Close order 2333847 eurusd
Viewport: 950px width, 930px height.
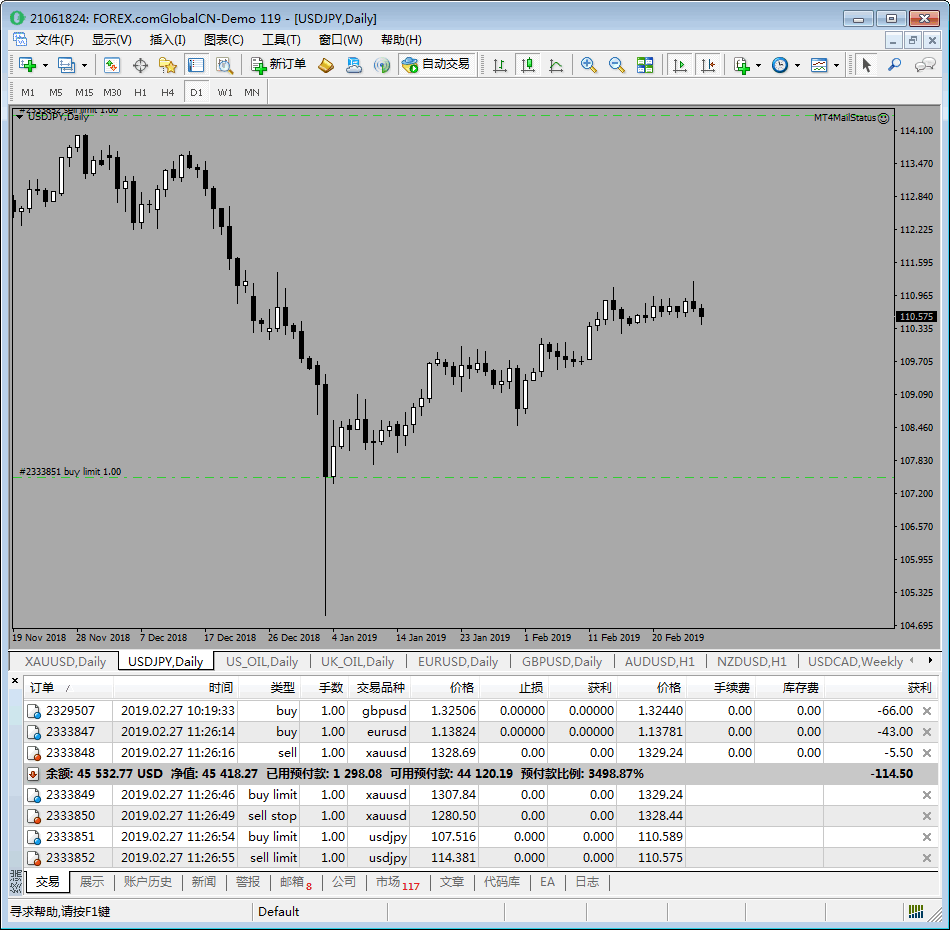[x=926, y=732]
